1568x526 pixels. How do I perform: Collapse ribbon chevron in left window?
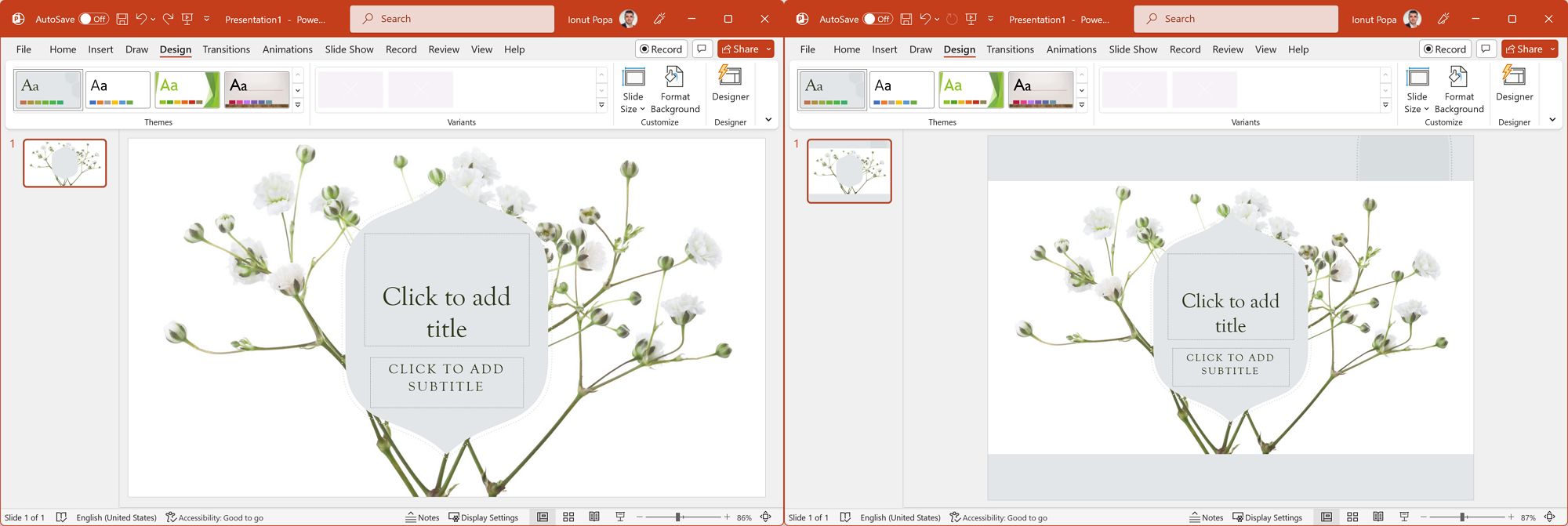click(x=768, y=120)
